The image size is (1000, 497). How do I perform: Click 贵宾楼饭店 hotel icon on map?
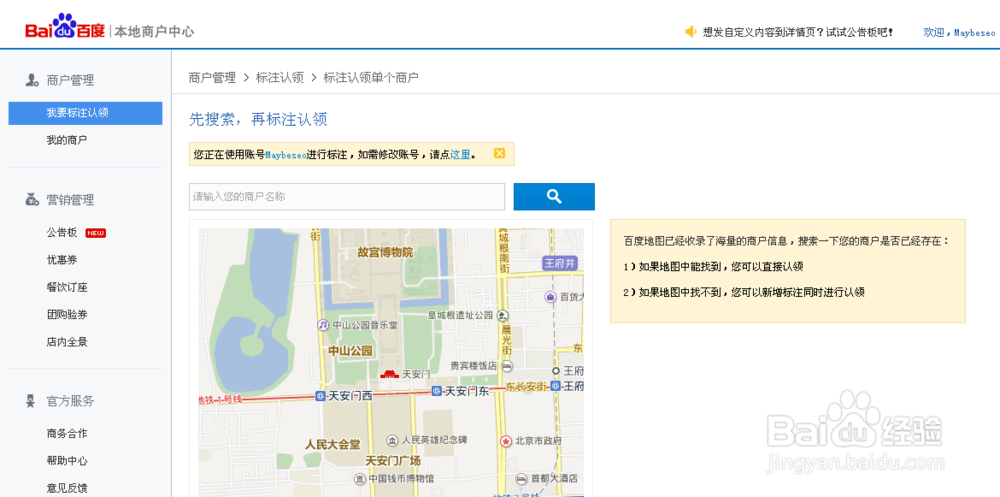[506, 366]
